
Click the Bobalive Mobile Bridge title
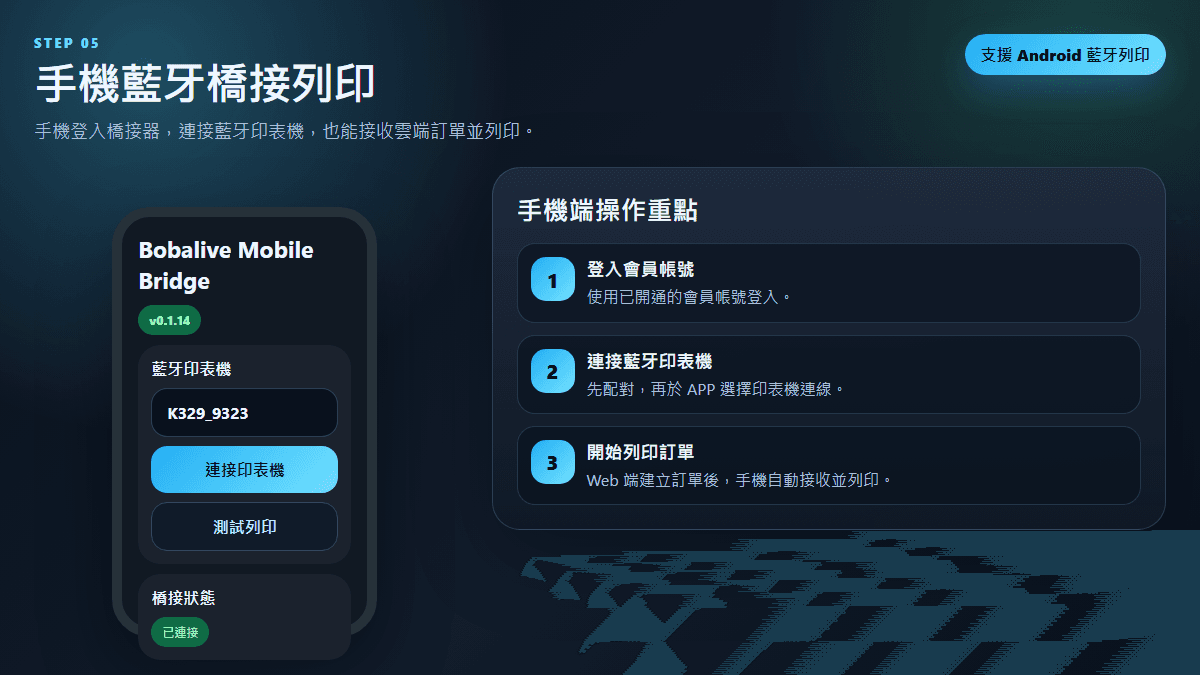[x=226, y=265]
